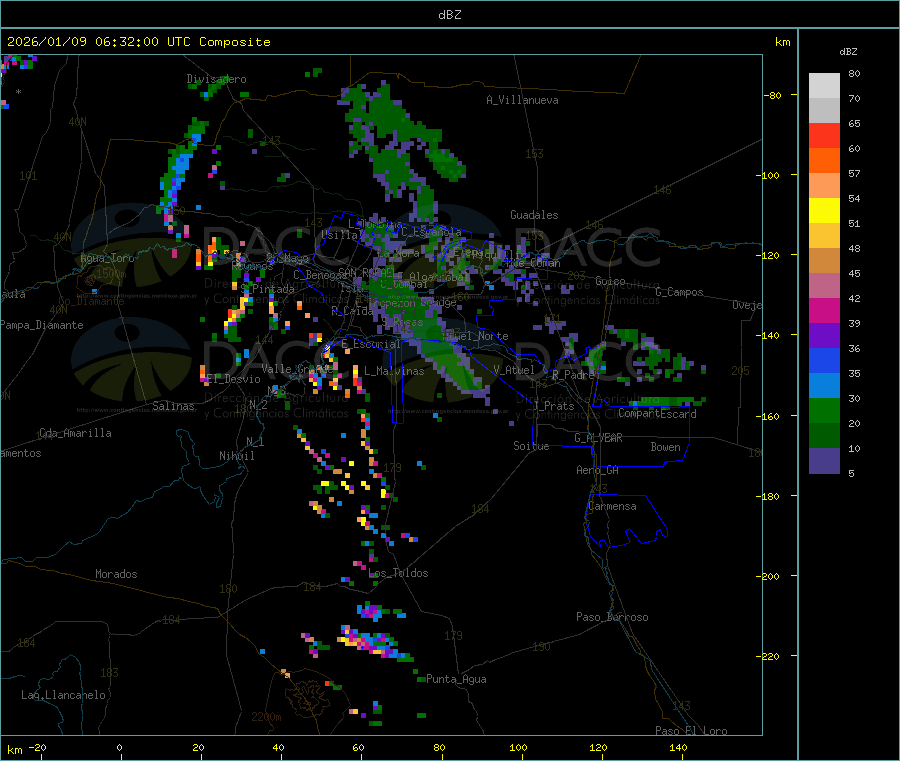The width and height of the screenshot is (900, 761).
Task: Select the blue 35-36 dBZ legend swatch
Action: (824, 360)
